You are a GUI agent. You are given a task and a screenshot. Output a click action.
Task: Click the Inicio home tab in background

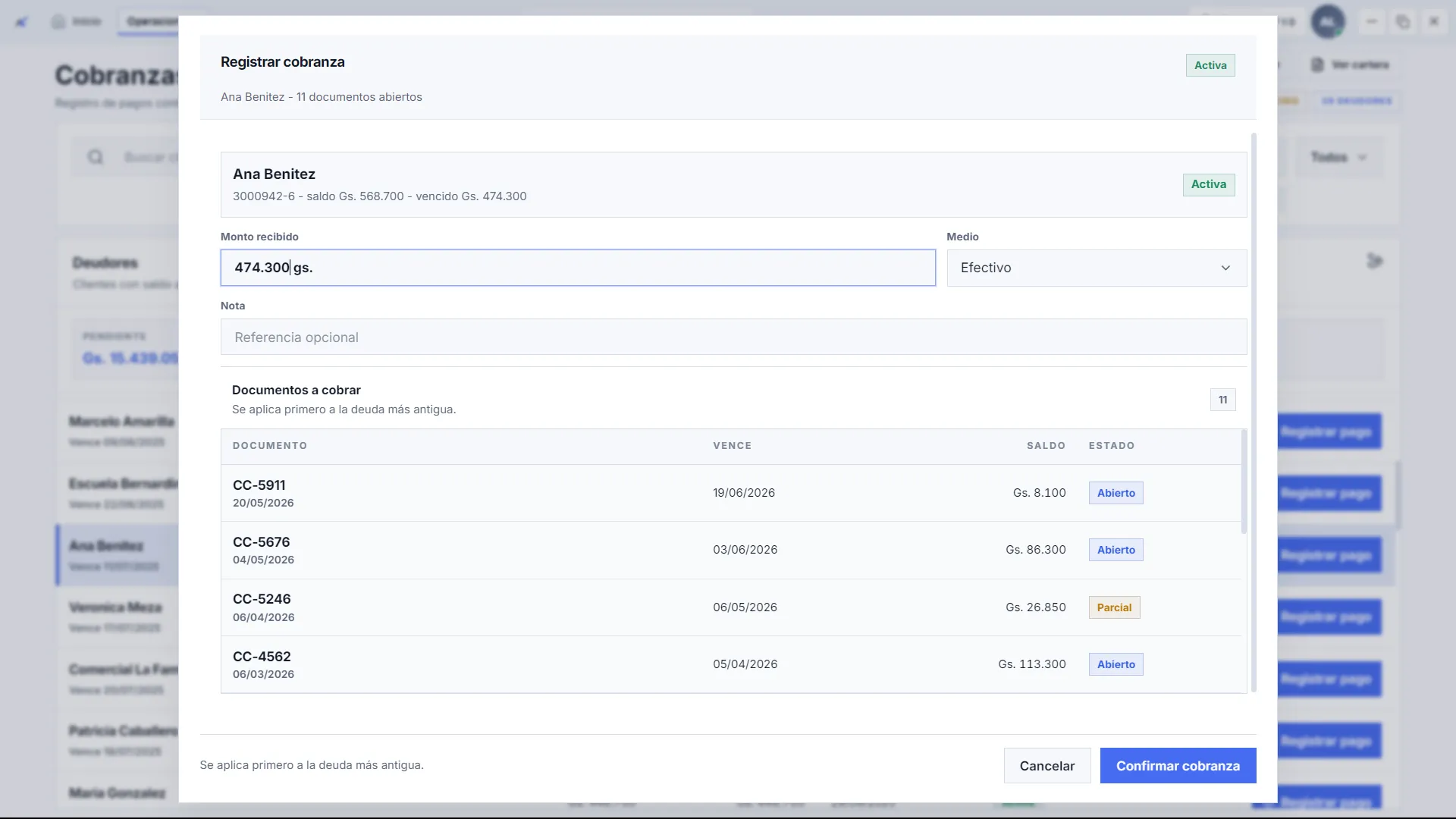point(77,21)
